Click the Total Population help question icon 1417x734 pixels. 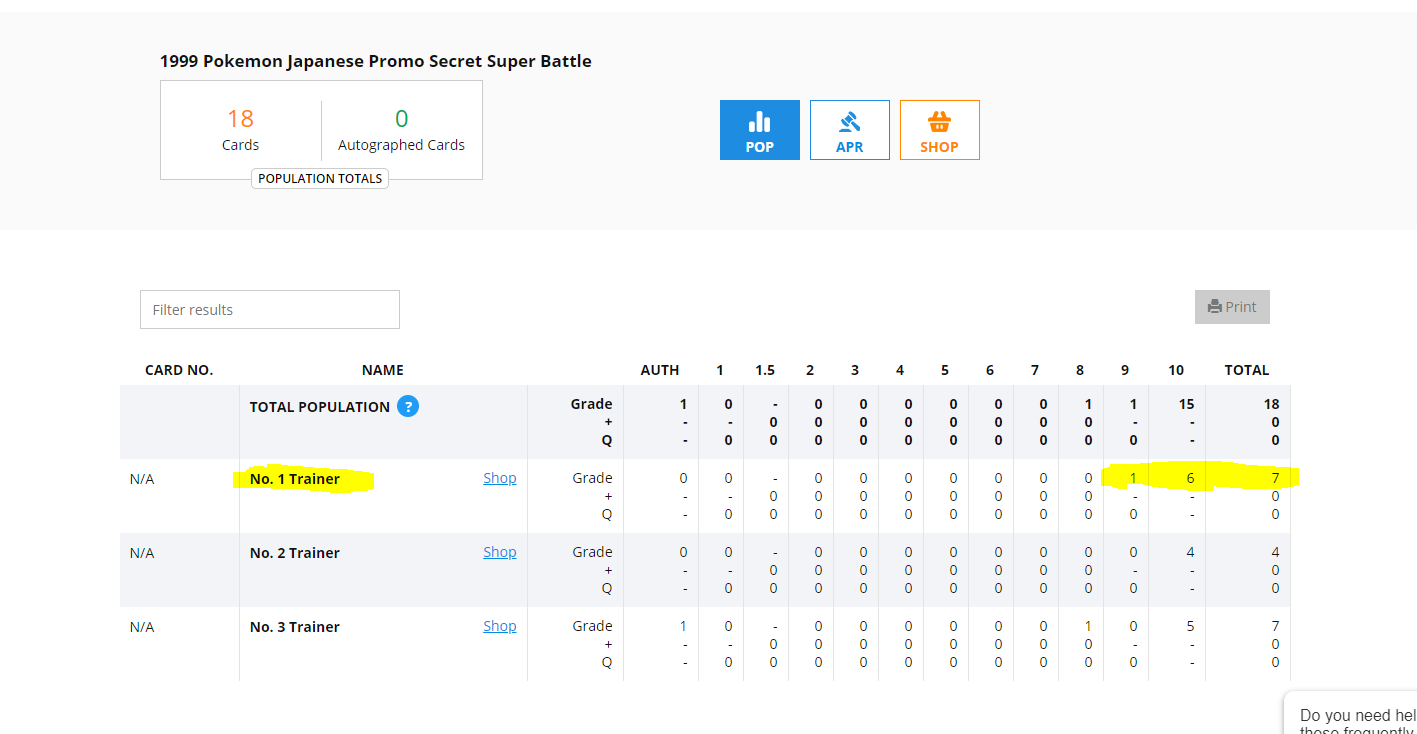pos(408,407)
